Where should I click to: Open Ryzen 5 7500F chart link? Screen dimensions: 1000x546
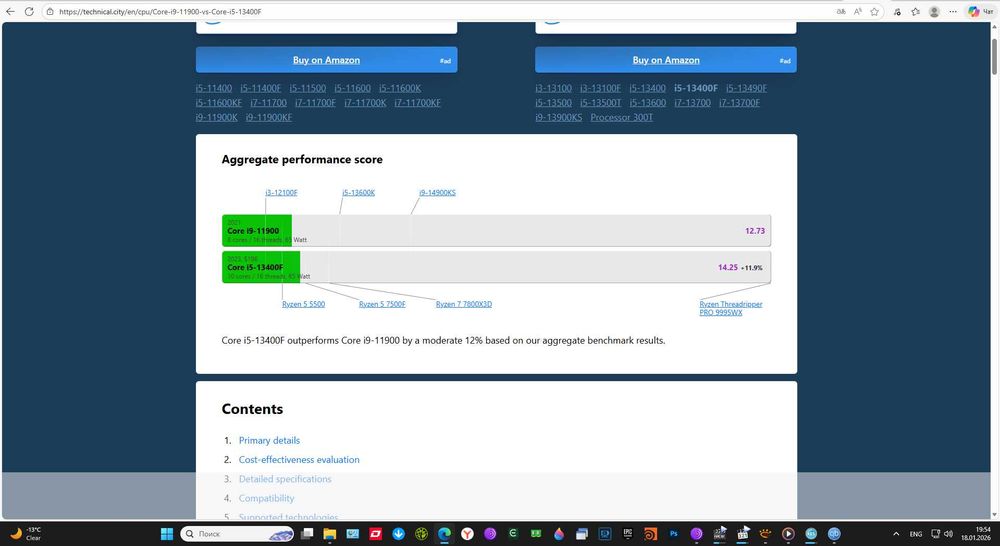382,304
